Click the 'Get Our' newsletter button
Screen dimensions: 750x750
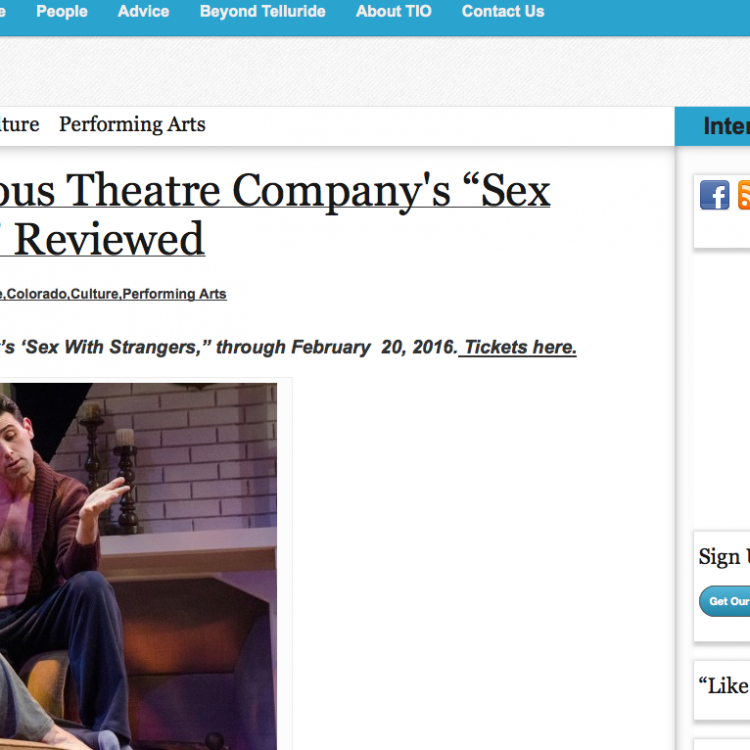(725, 601)
